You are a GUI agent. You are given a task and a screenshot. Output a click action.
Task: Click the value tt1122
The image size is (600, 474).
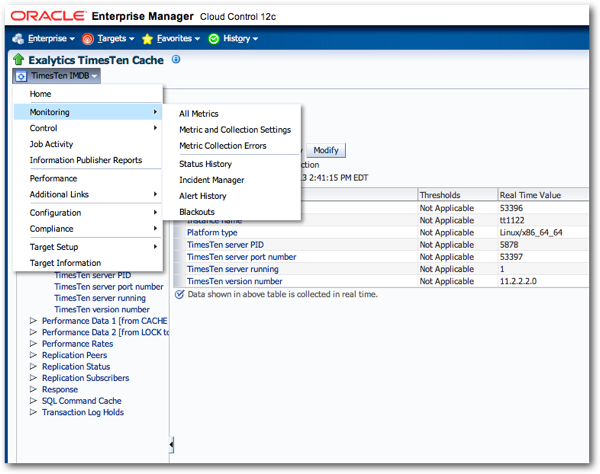click(x=512, y=220)
